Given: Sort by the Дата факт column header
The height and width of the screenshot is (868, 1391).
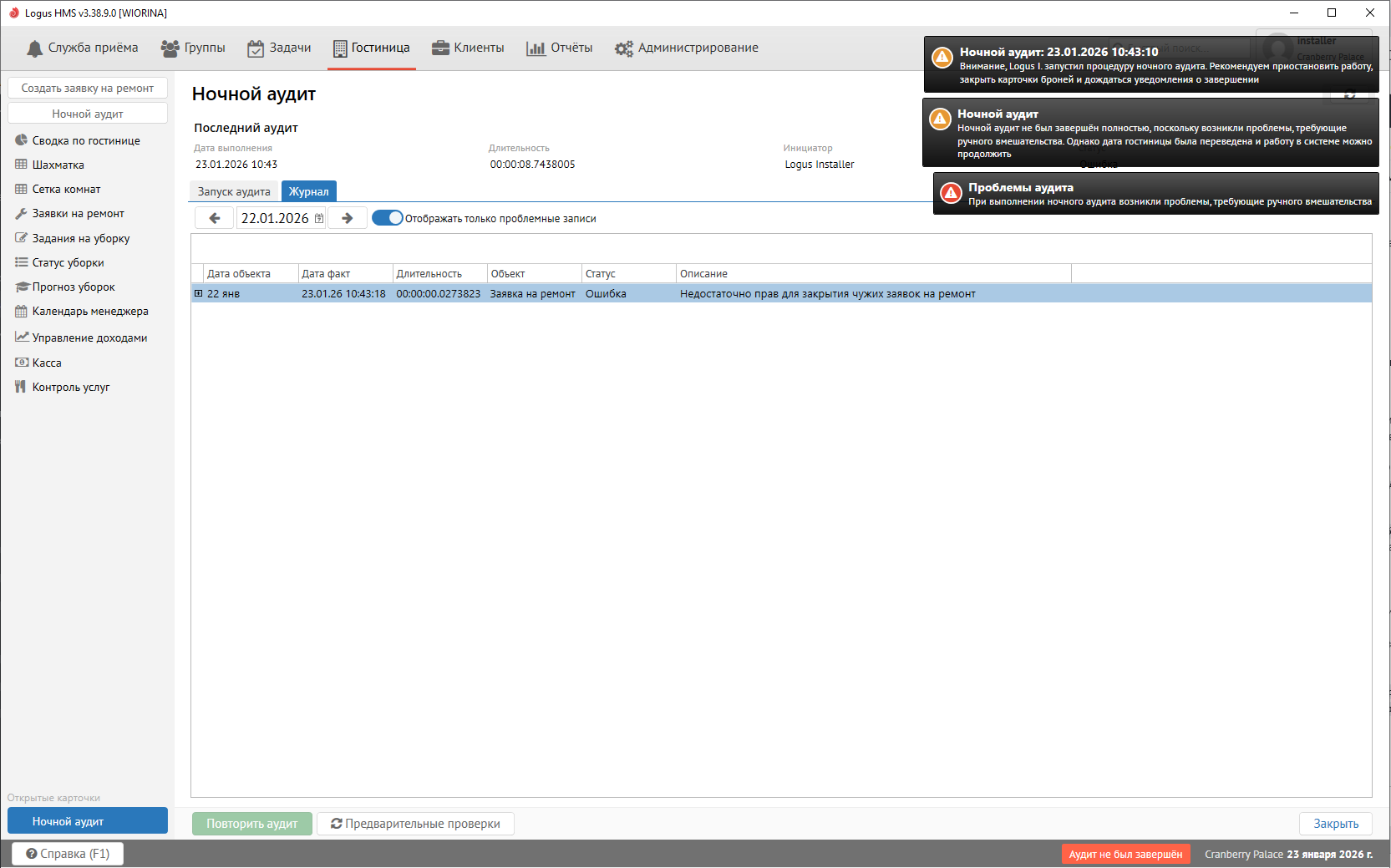Looking at the screenshot, I should point(345,273).
